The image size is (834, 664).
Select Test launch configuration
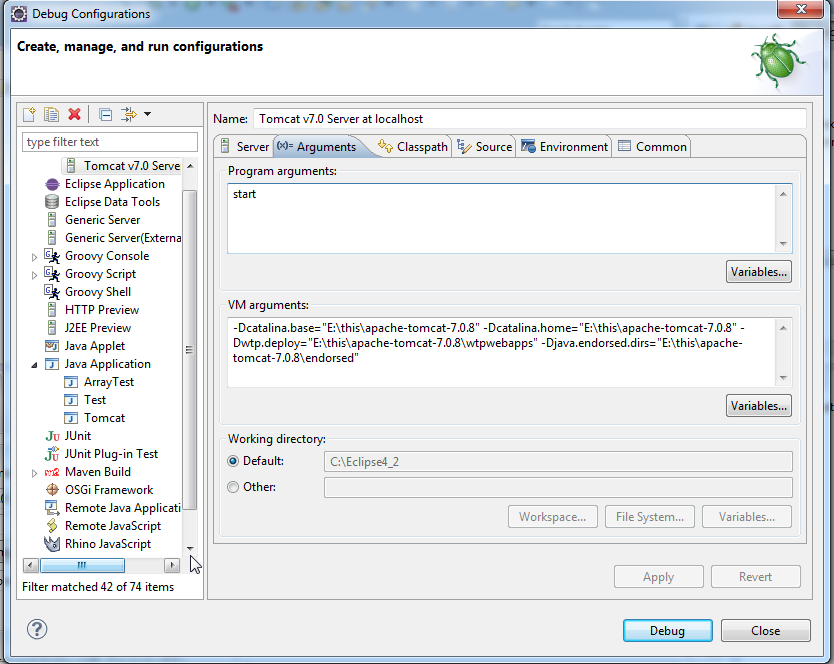tap(85, 400)
